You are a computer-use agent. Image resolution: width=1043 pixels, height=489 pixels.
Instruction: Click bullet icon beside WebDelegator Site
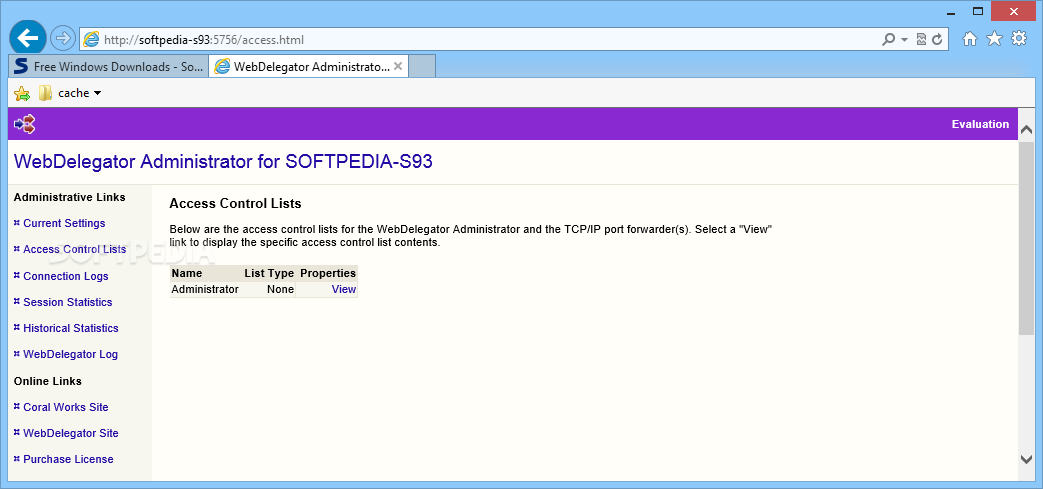[x=17, y=432]
